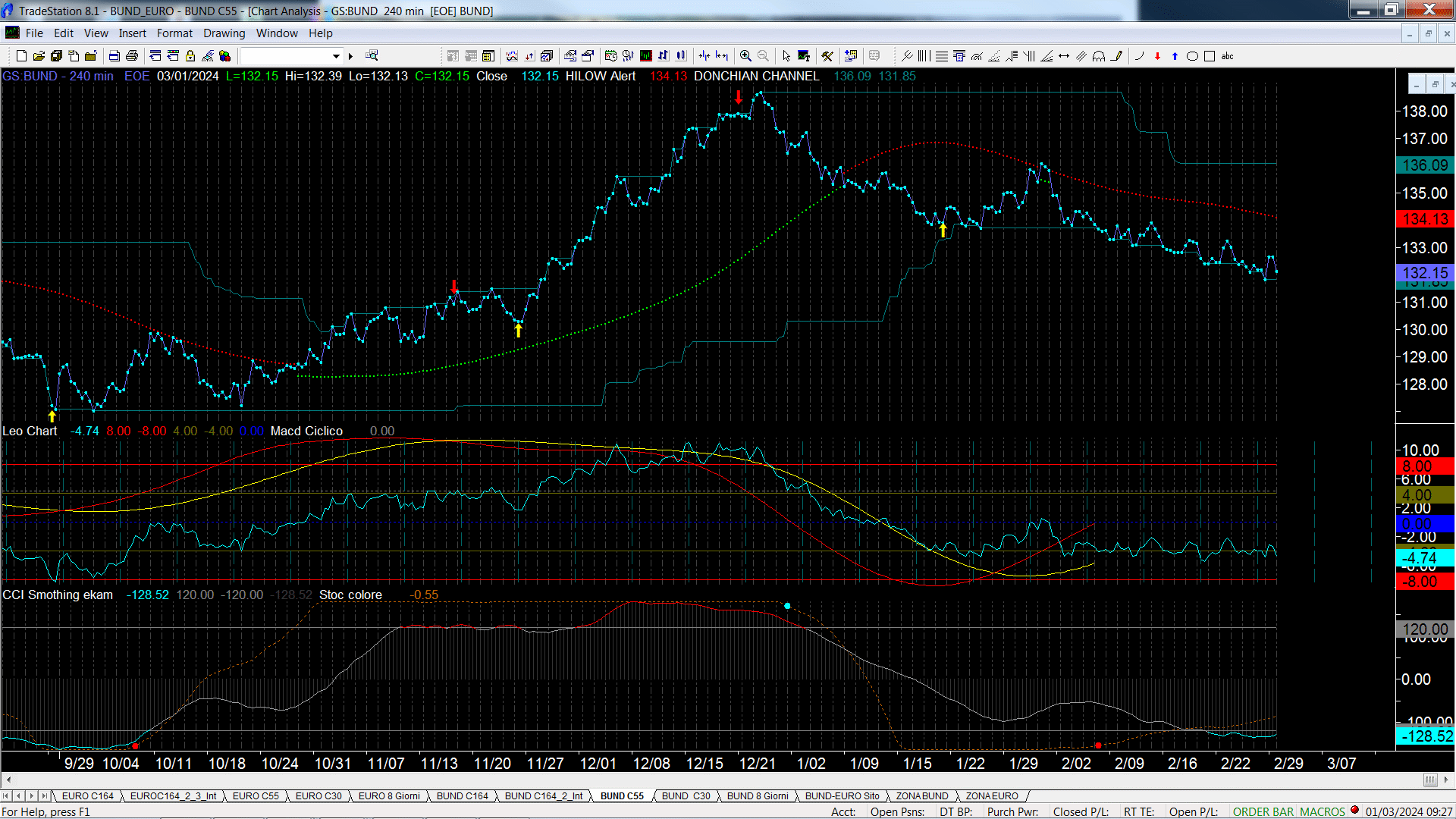Switch to the EUROC164_2_3_Int tab
The height and width of the screenshot is (819, 1456).
(173, 796)
